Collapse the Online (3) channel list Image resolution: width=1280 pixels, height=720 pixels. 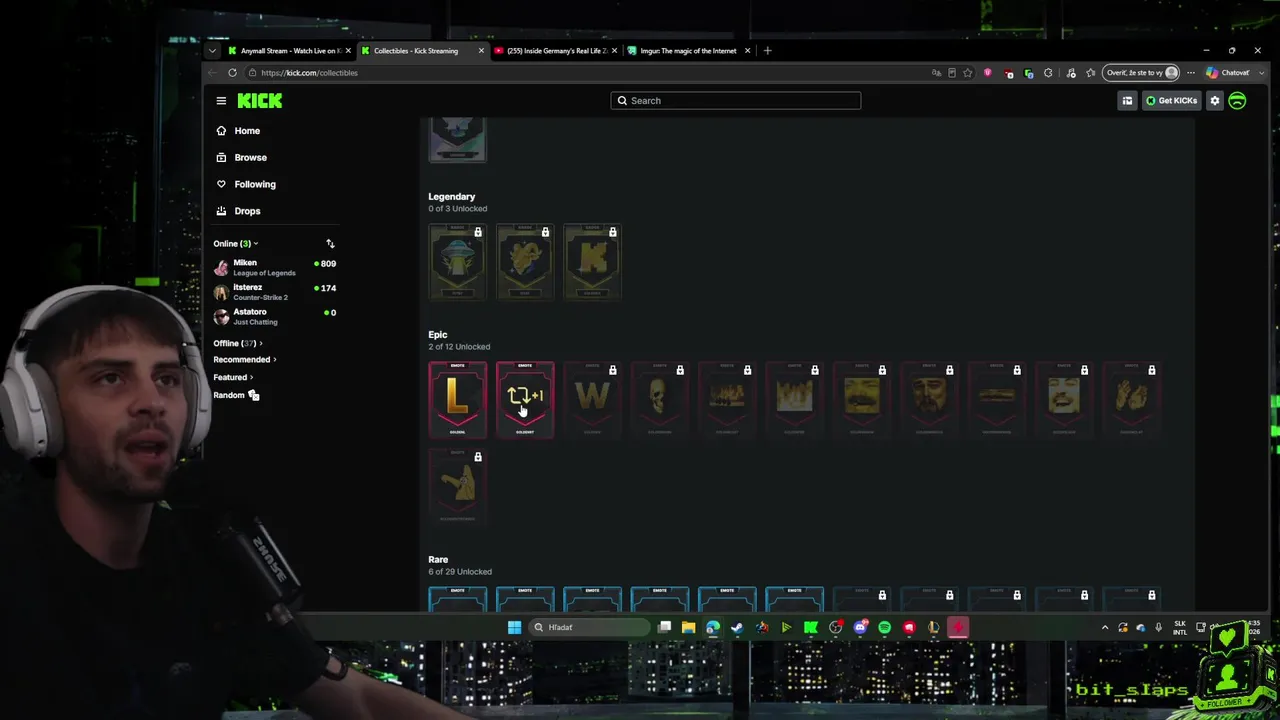(x=236, y=244)
